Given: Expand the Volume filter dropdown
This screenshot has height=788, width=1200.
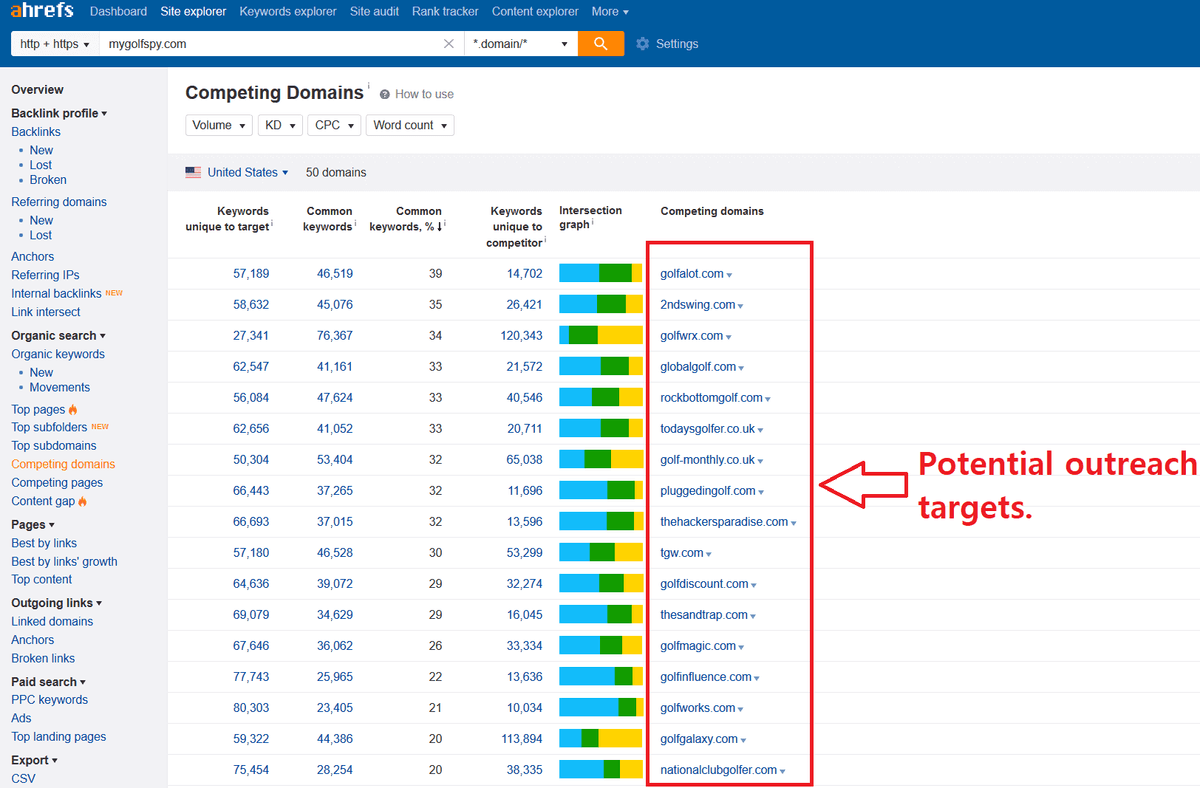Looking at the screenshot, I should [x=219, y=125].
